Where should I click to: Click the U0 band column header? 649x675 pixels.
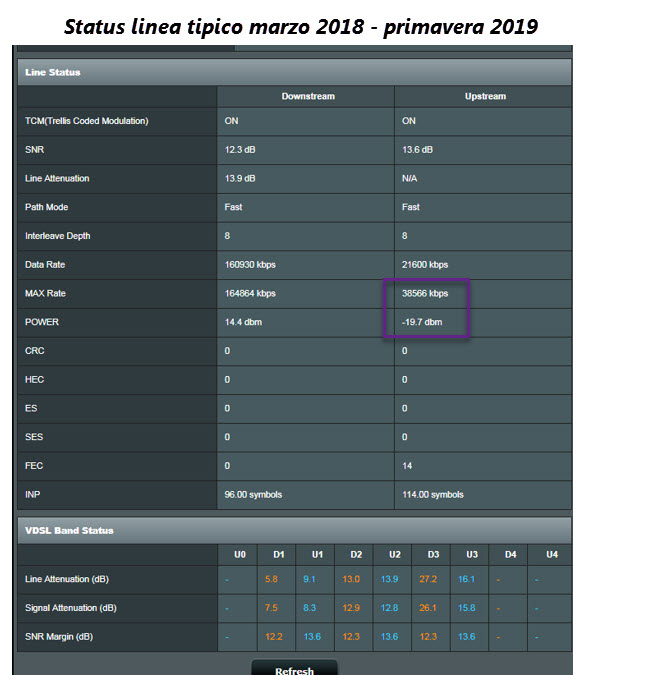(x=240, y=555)
